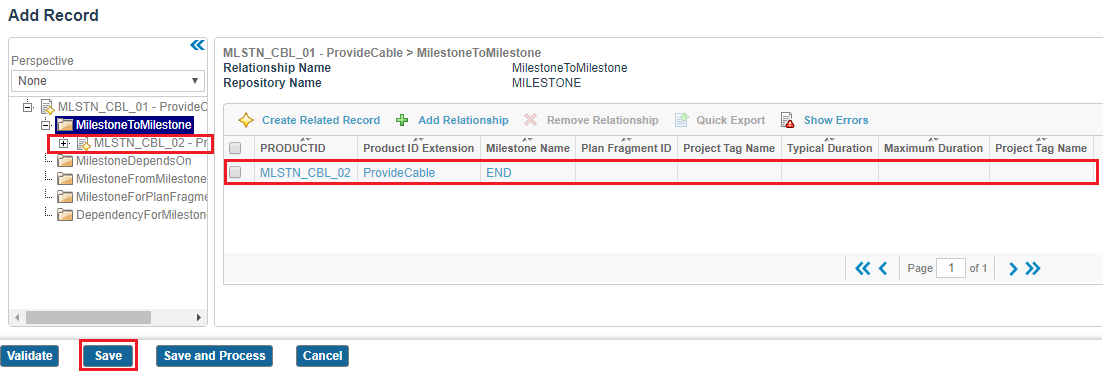The height and width of the screenshot is (371, 1103).
Task: Open the MLSTN_CBL_02 product ID link
Action: (x=305, y=172)
